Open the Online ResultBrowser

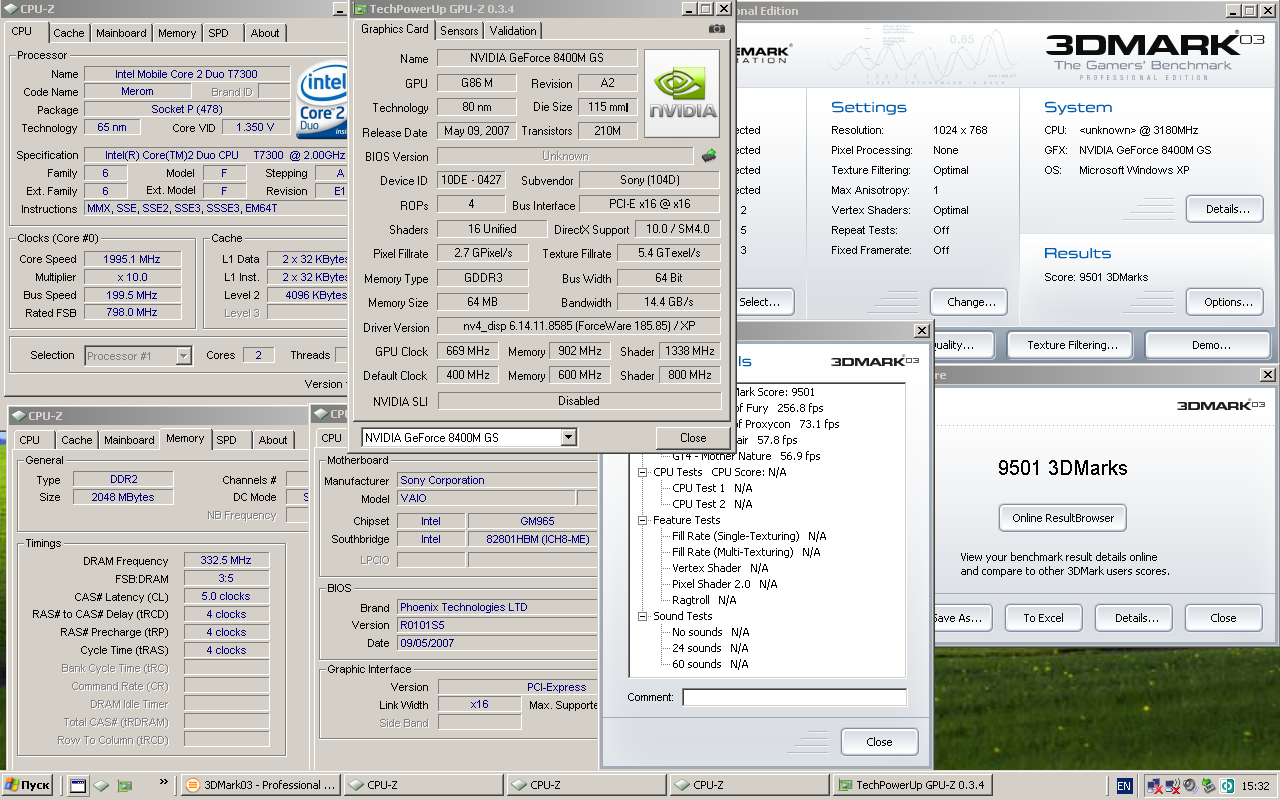[1062, 518]
